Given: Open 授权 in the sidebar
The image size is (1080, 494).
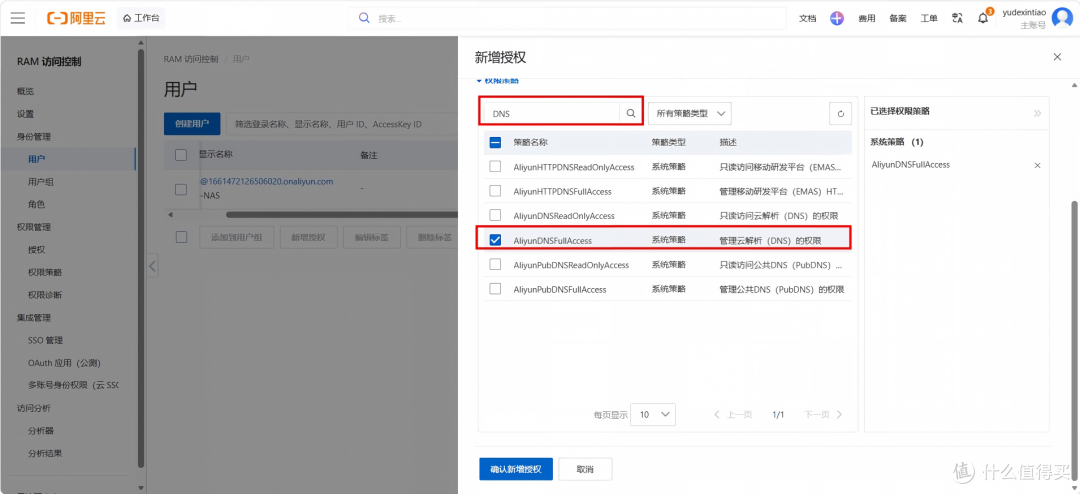Looking at the screenshot, I should click(37, 249).
